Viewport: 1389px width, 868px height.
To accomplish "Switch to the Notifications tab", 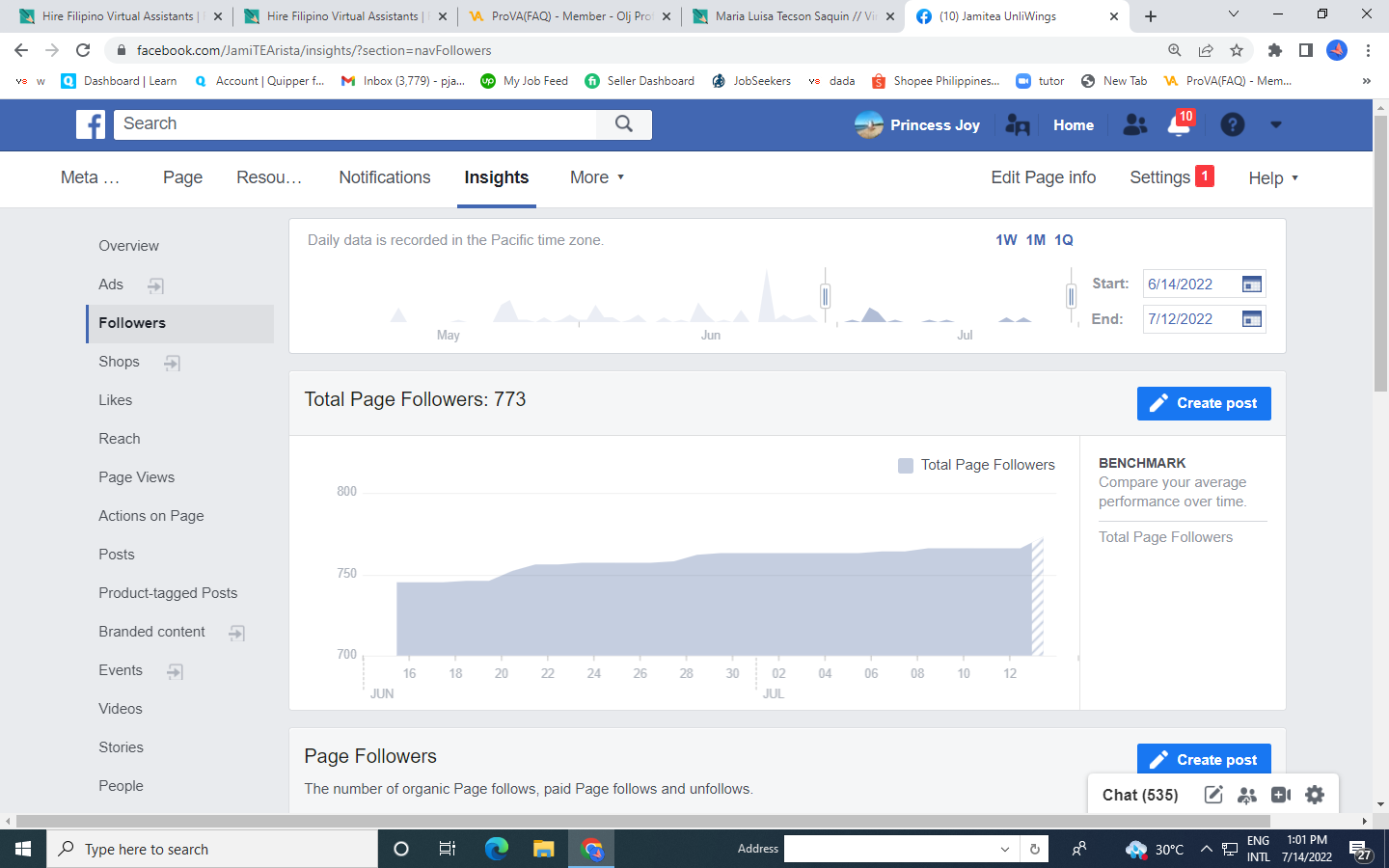I will coord(385,177).
